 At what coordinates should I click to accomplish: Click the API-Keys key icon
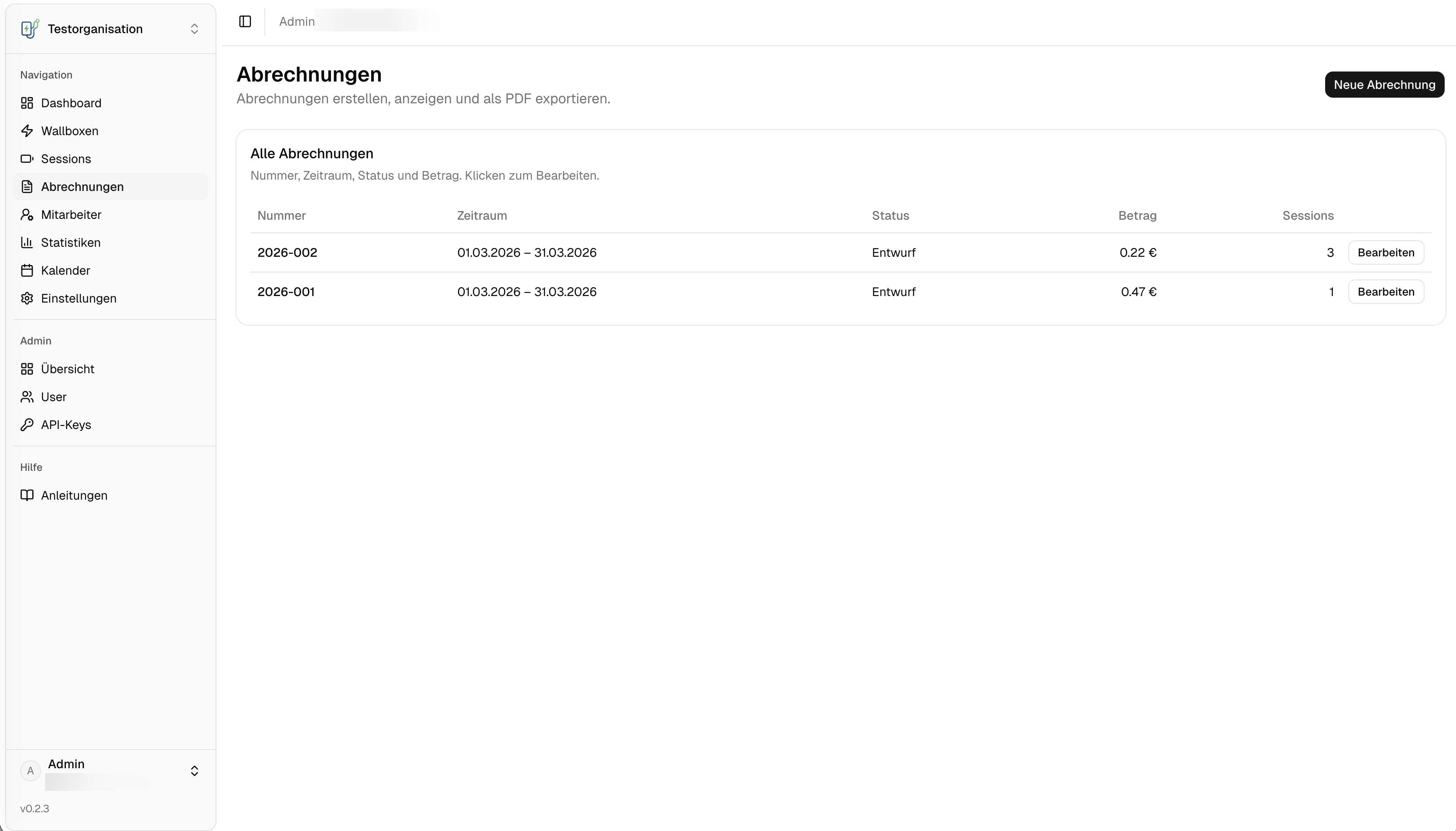[x=27, y=425]
